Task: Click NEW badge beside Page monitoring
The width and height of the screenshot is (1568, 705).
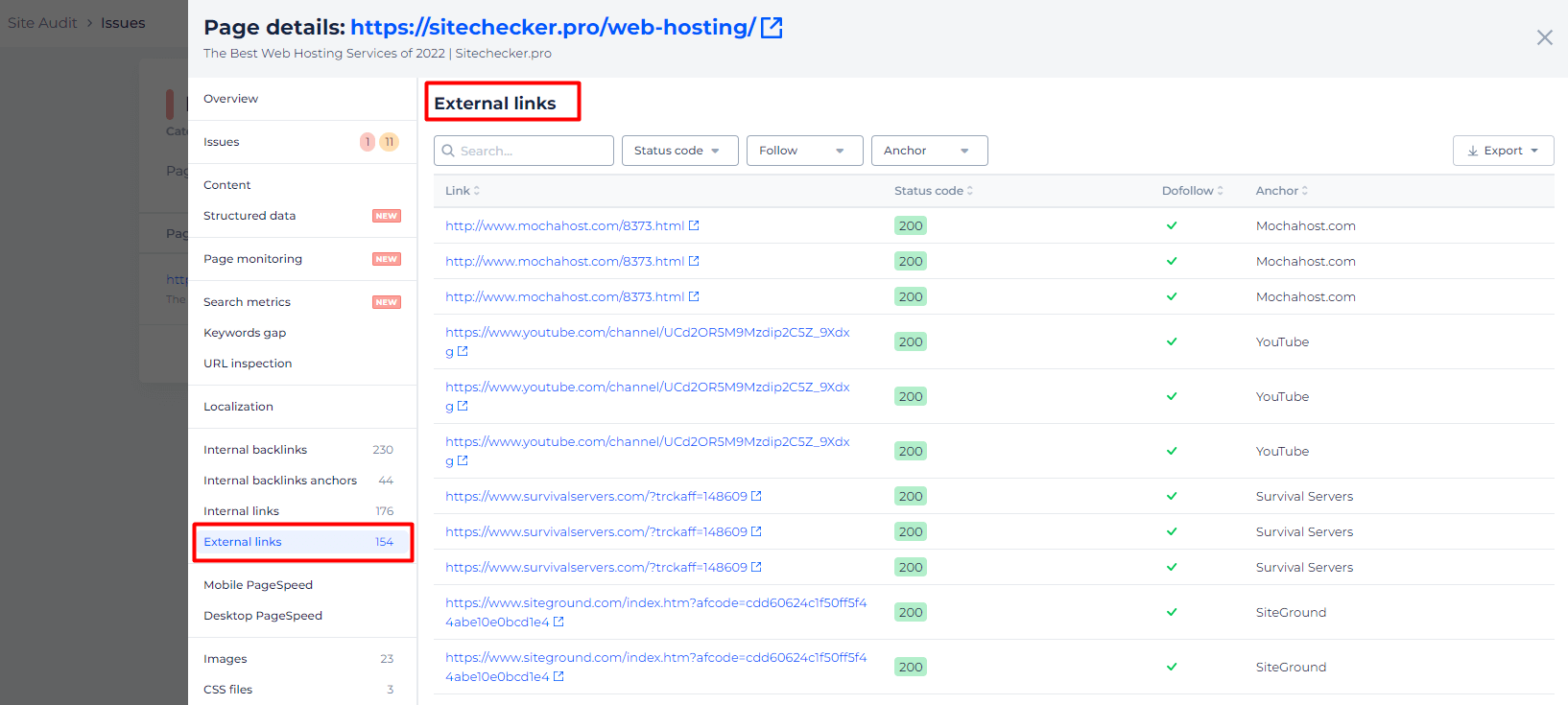Action: (386, 259)
